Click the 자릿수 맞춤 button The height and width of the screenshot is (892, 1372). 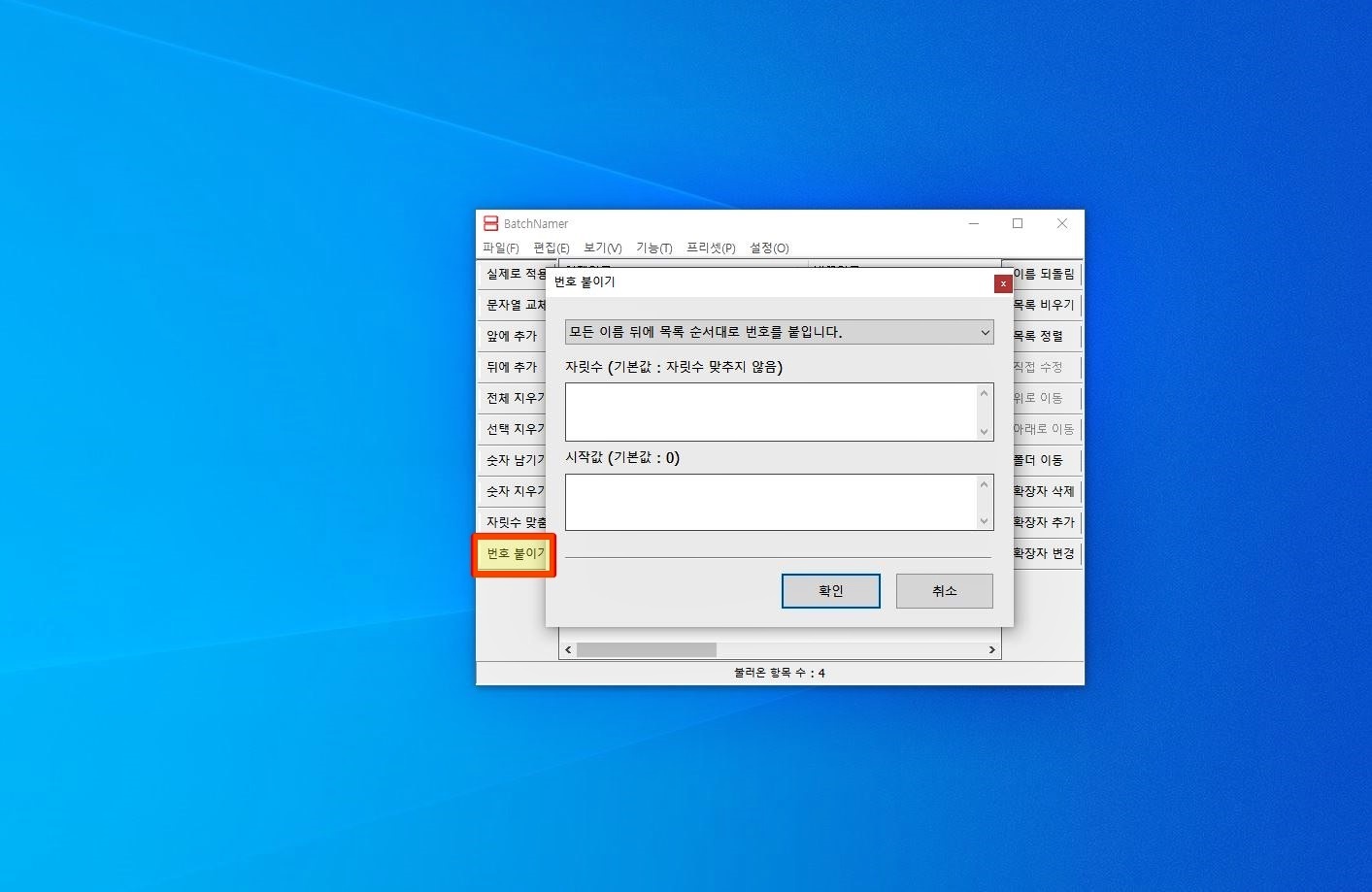[513, 522]
